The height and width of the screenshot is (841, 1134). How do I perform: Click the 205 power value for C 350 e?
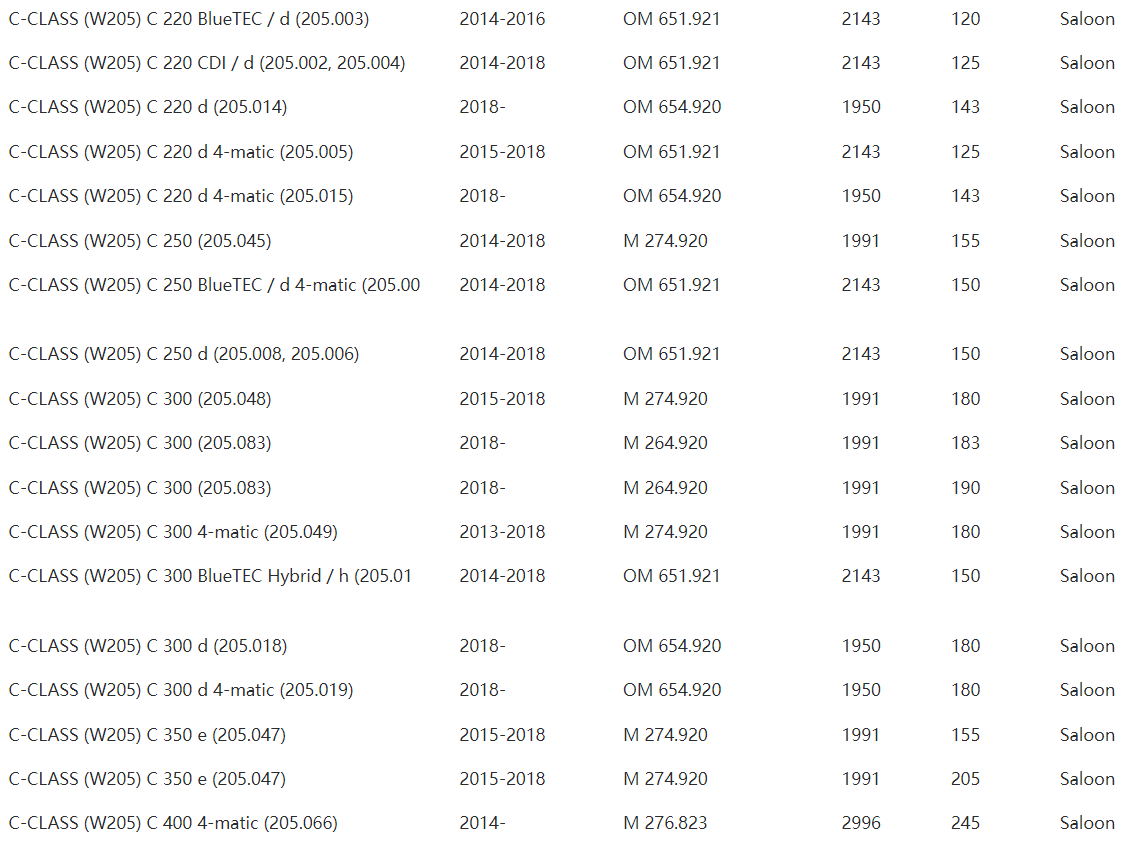click(x=966, y=779)
